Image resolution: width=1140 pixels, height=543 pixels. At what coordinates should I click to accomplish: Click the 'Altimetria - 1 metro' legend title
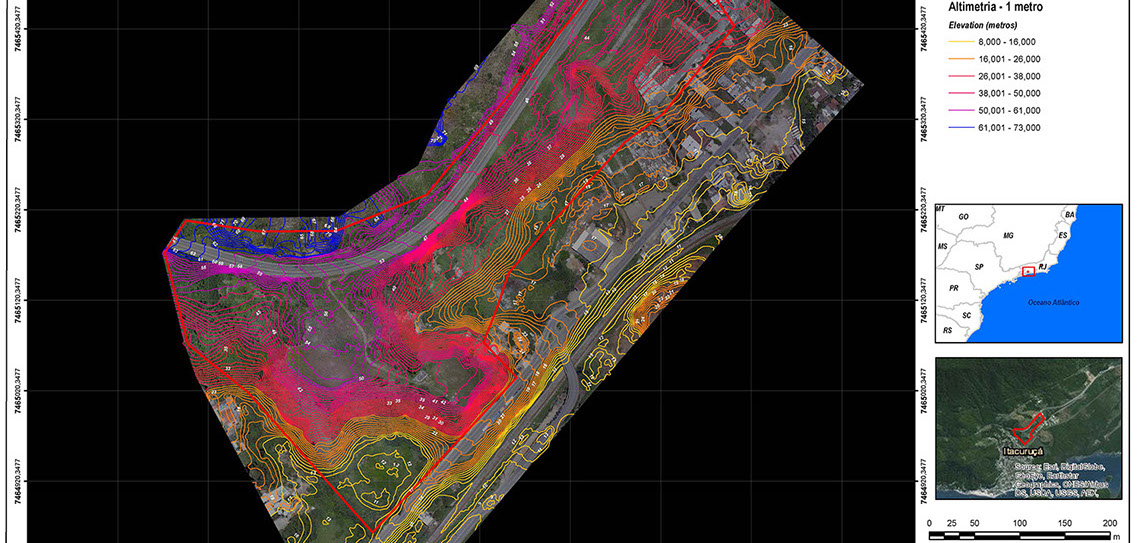[999, 7]
